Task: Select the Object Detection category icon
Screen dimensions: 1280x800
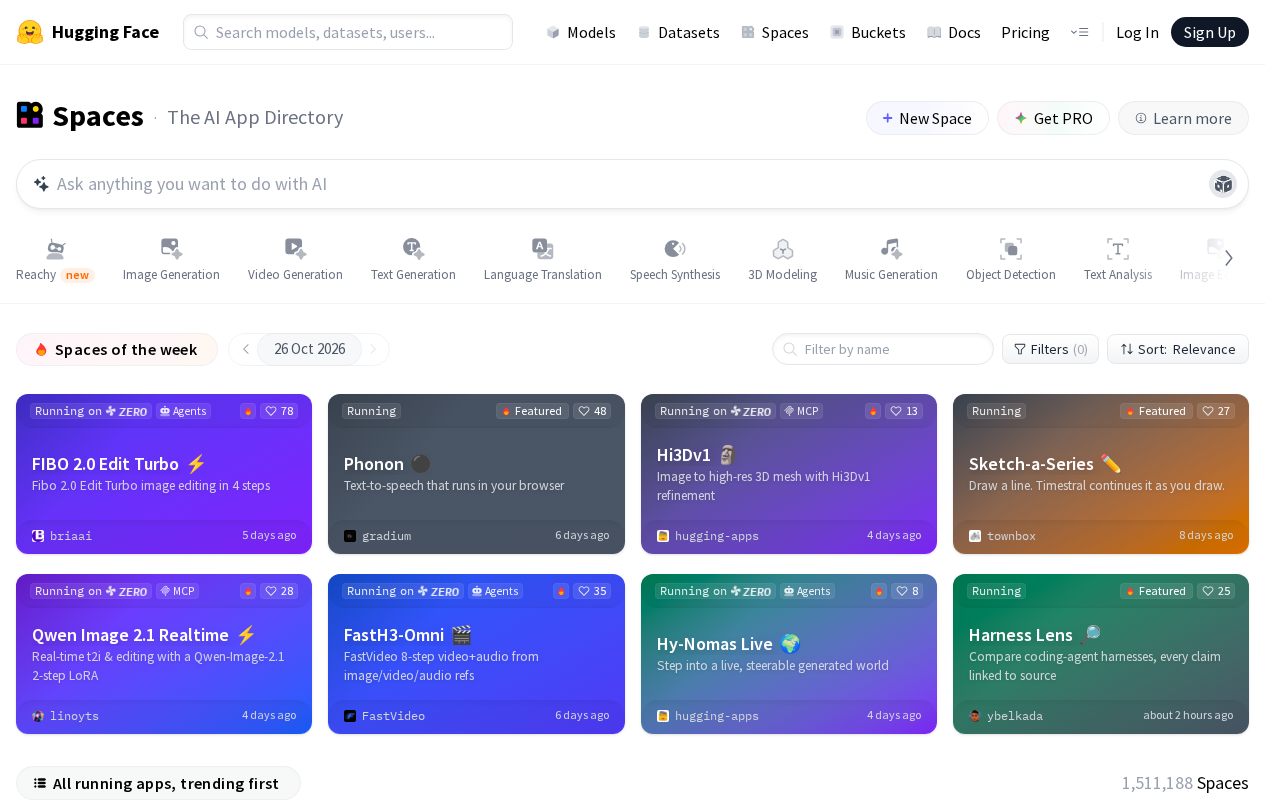Action: (1011, 249)
